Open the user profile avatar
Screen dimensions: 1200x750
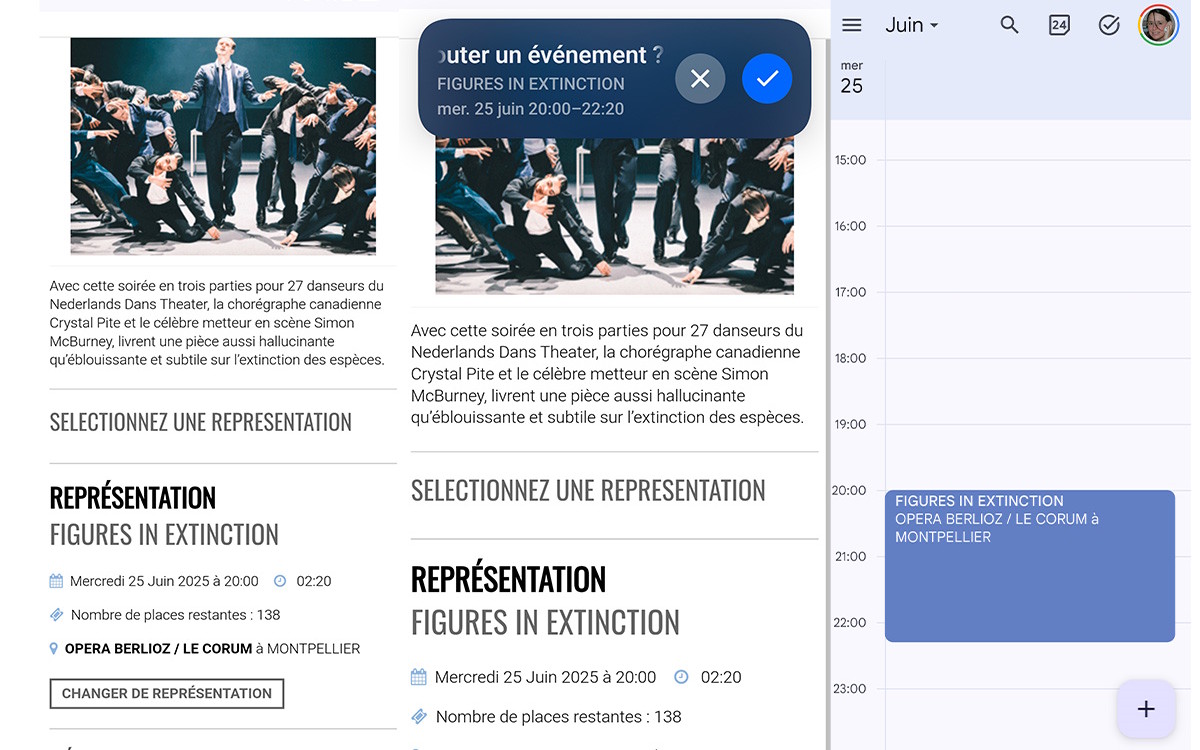[1158, 25]
